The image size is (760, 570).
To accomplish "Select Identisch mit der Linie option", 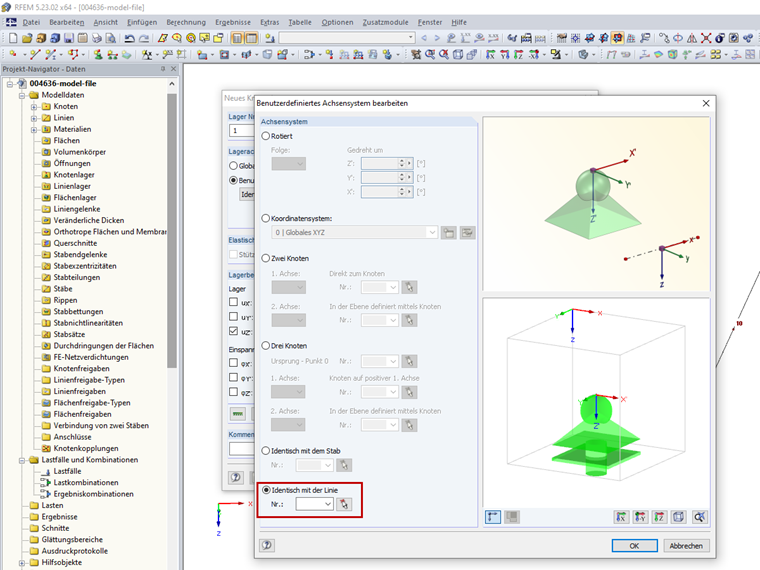I will [x=266, y=490].
